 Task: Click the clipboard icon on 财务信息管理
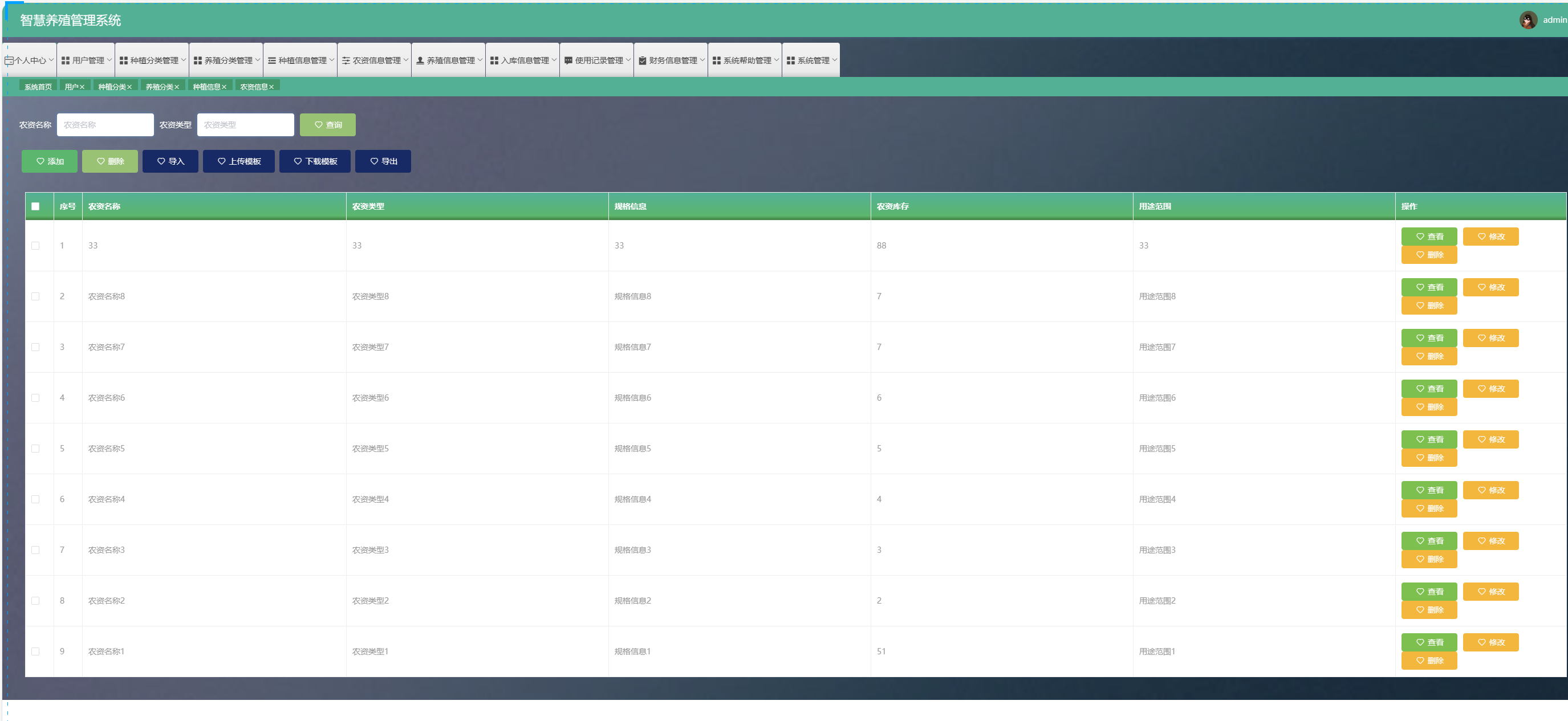point(642,60)
